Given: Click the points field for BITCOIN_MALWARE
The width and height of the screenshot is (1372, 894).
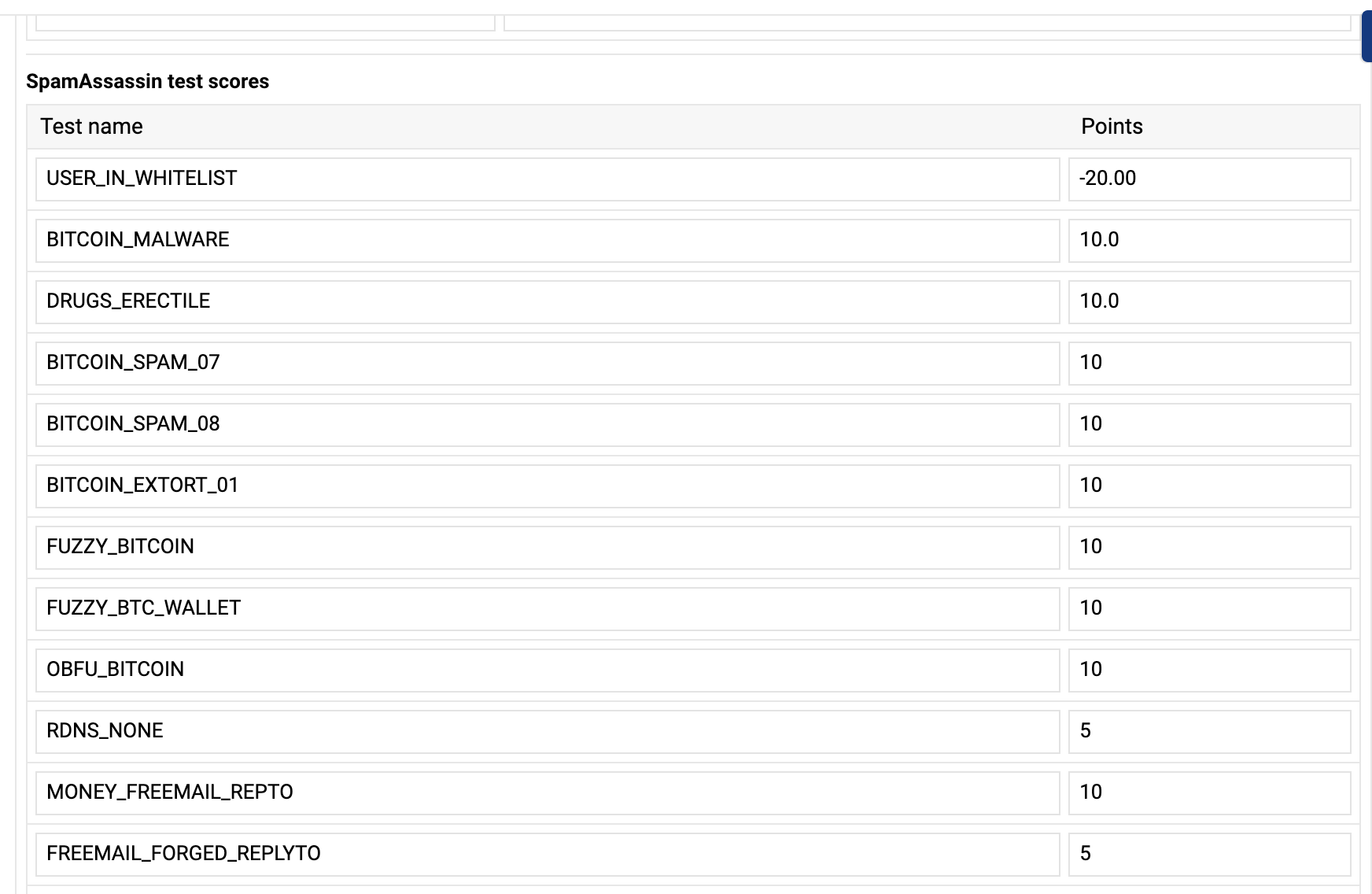Looking at the screenshot, I should (x=1208, y=240).
